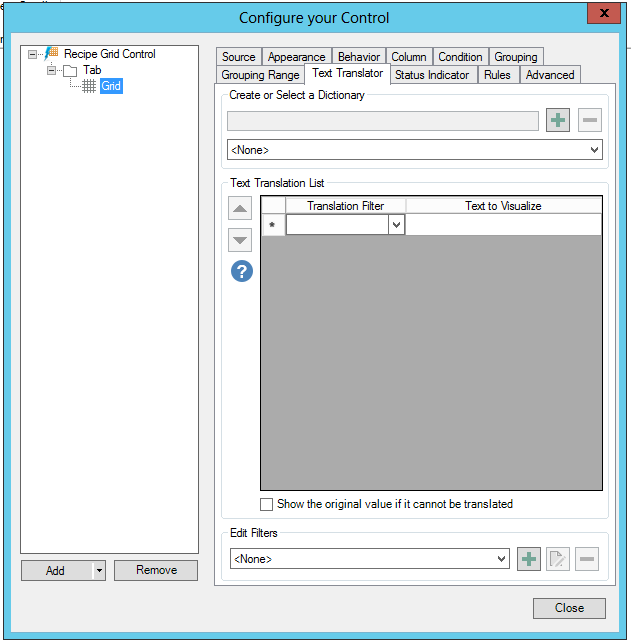This screenshot has width=631, height=642.
Task: Open the Grouping tab
Action: click(x=516, y=57)
